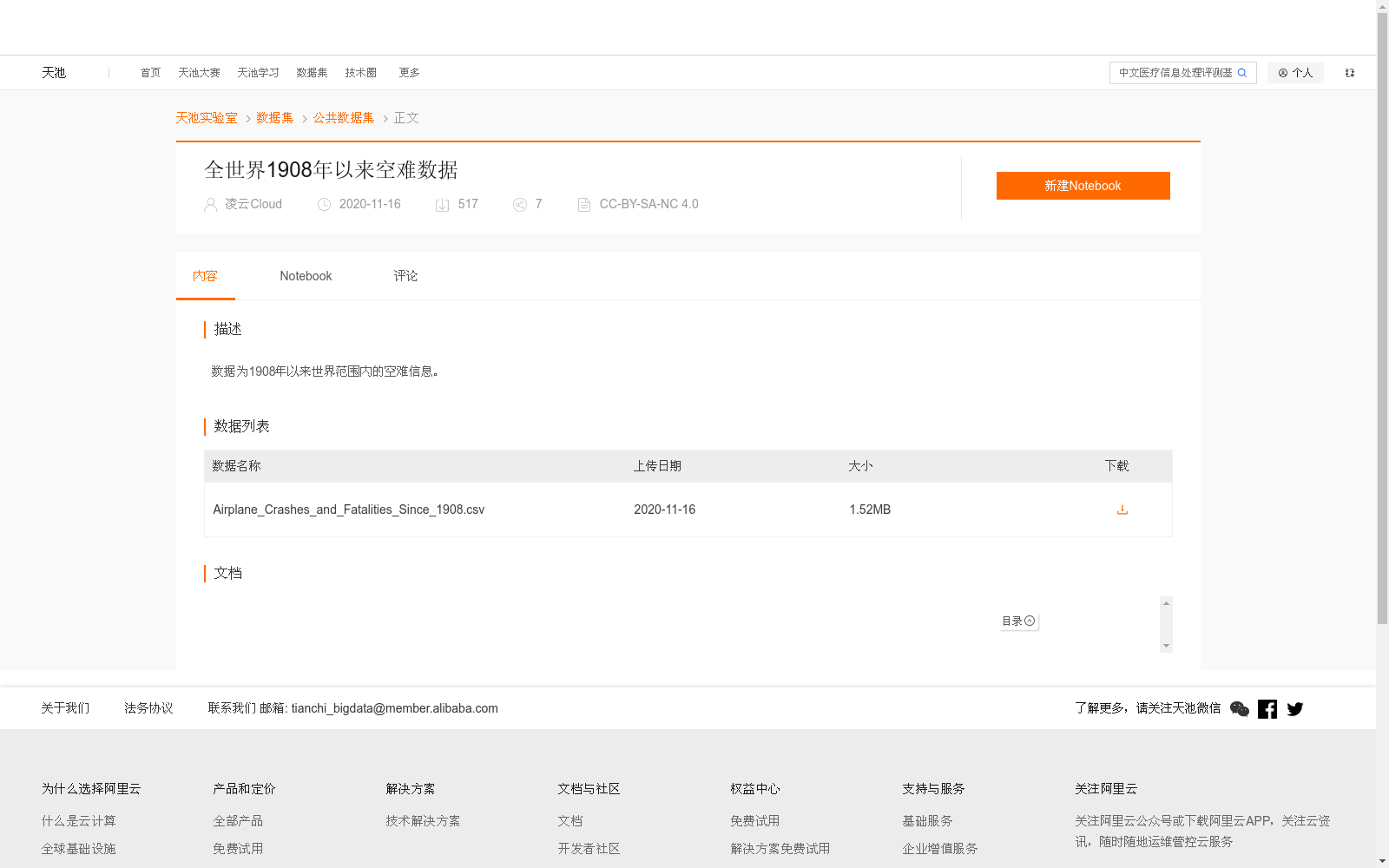Image resolution: width=1389 pixels, height=868 pixels.
Task: Download the Airplane_Crashes CSV file
Action: pyautogui.click(x=1122, y=510)
